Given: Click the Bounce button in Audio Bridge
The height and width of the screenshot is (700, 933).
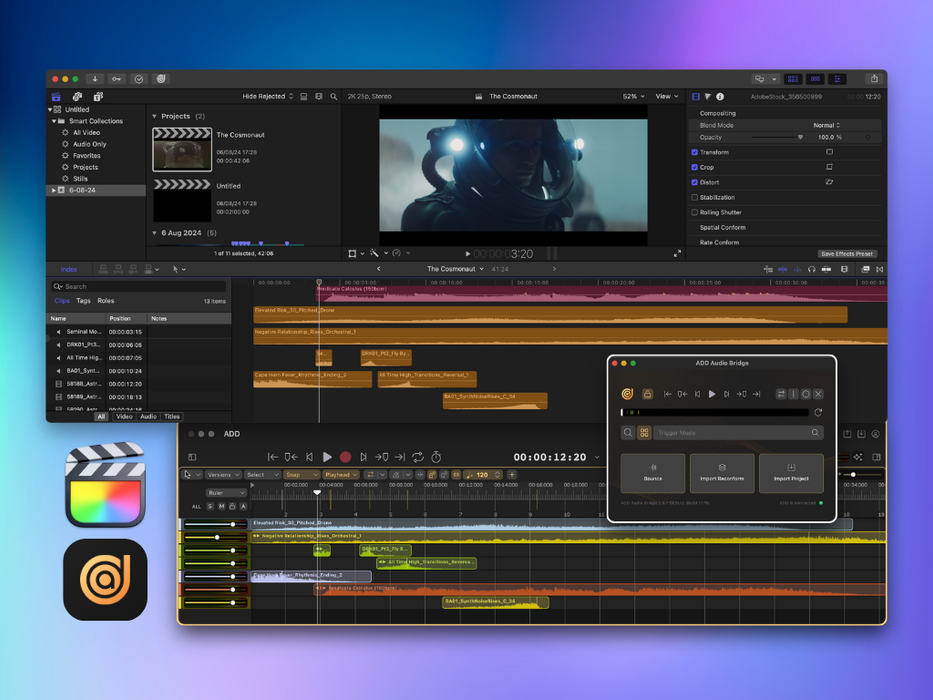Looking at the screenshot, I should (653, 473).
